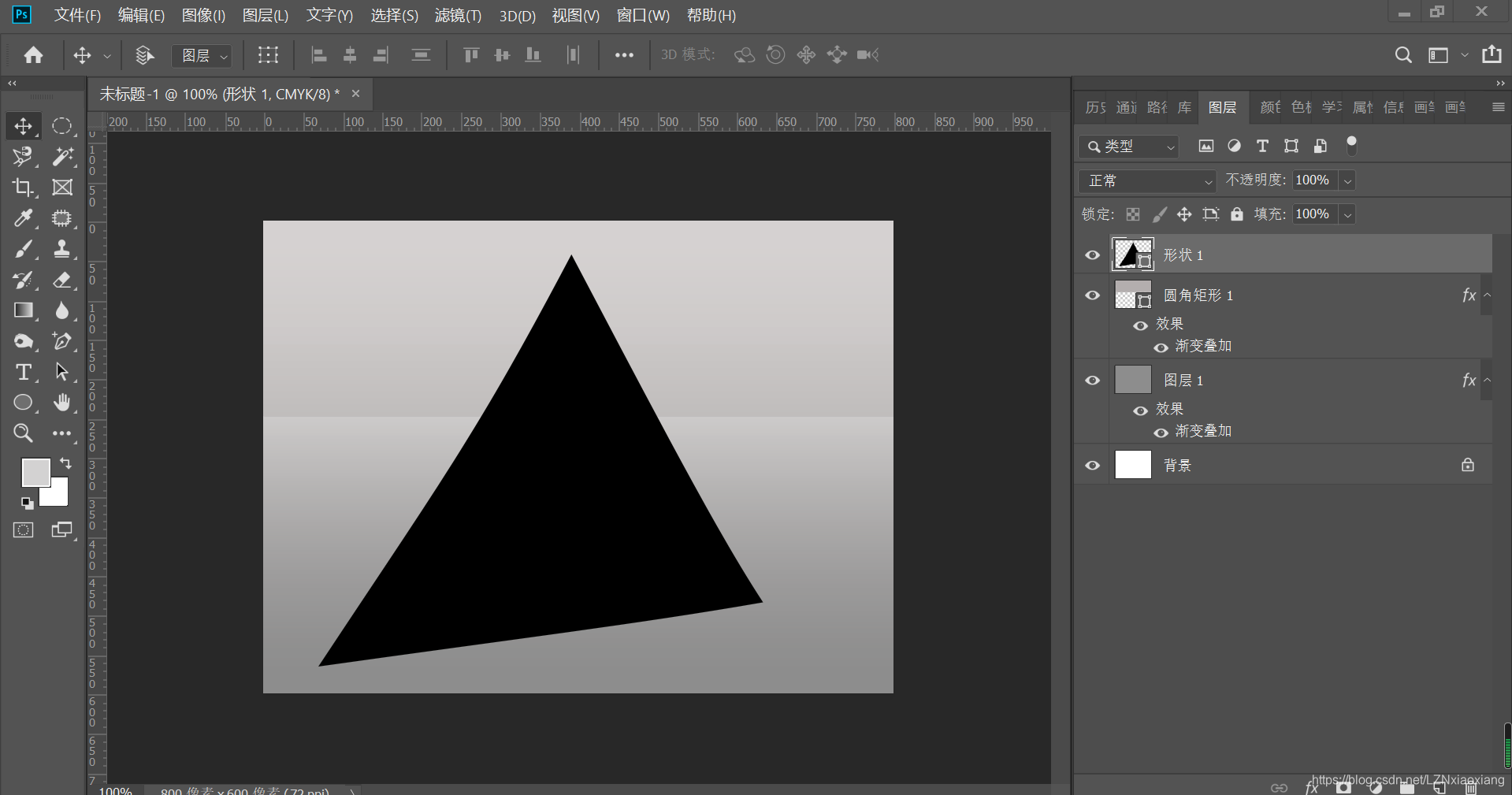The width and height of the screenshot is (1512, 795).
Task: Select the Pen tool
Action: click(61, 341)
